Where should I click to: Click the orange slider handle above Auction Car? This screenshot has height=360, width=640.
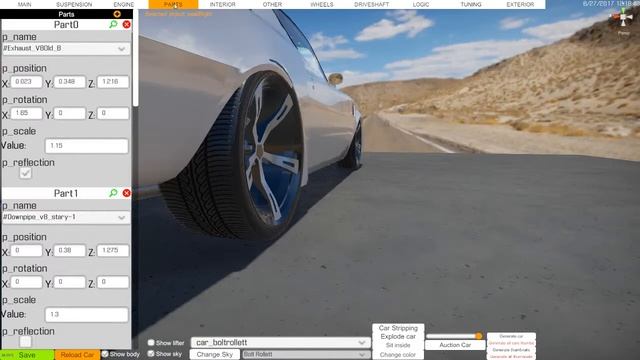(478, 336)
